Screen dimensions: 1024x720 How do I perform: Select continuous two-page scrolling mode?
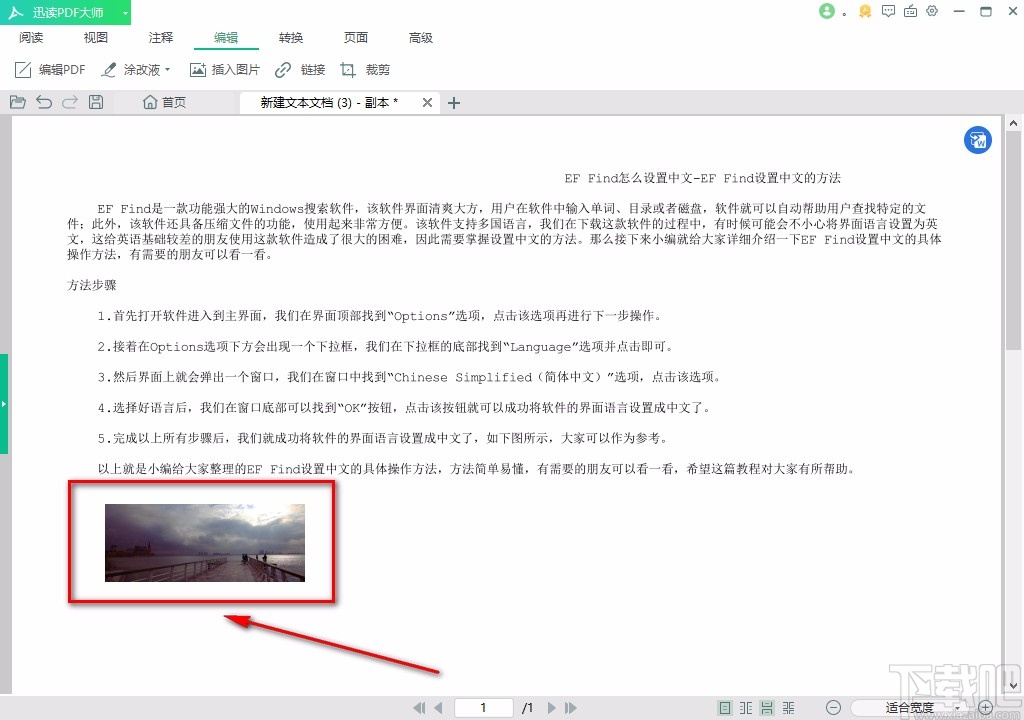click(789, 708)
